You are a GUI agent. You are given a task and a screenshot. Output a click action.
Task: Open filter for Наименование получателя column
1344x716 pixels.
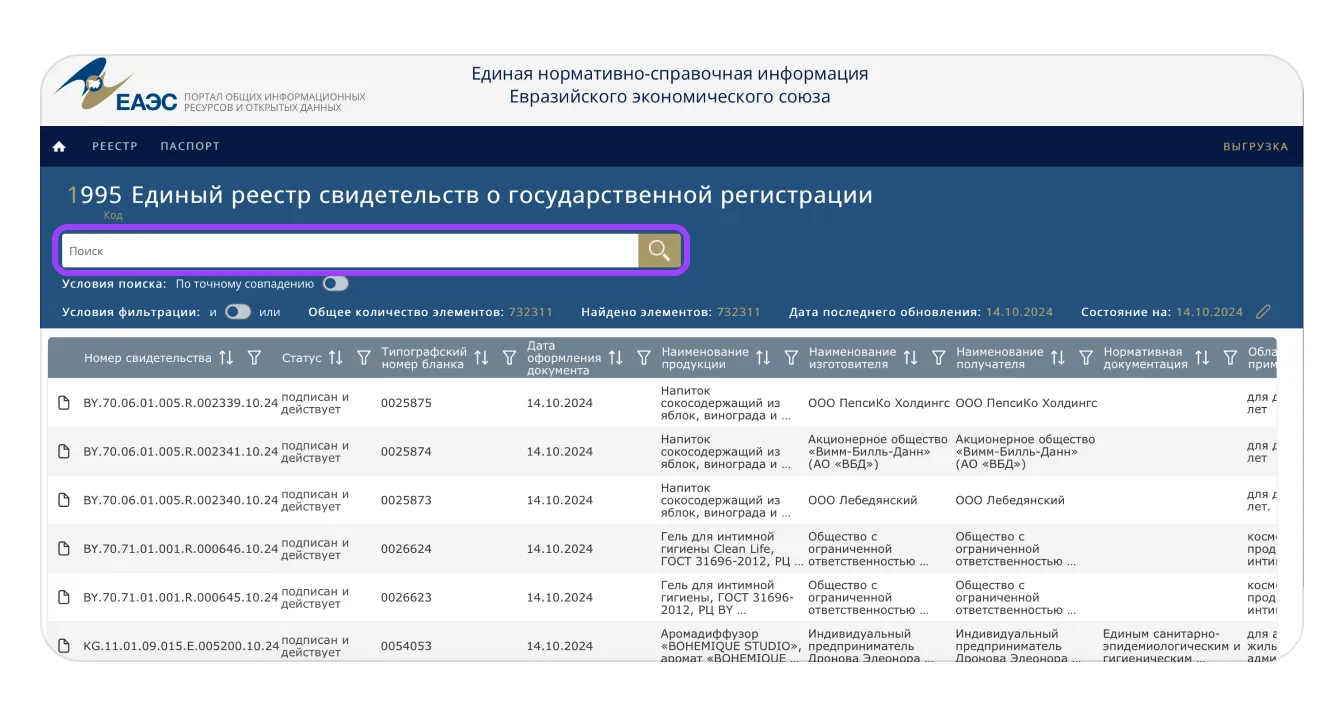pyautogui.click(x=1086, y=358)
